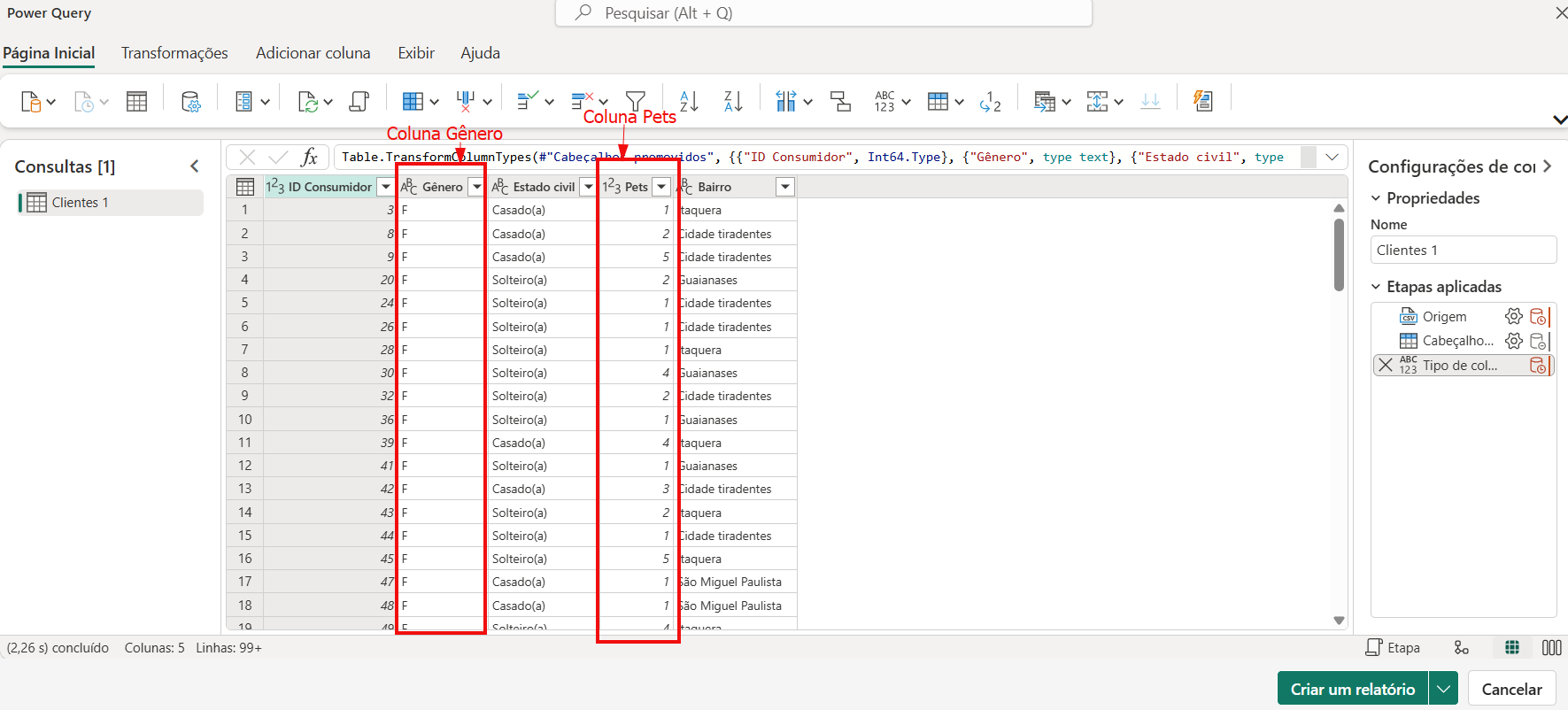Click the fx formula icon
Screen dimensions: 1568x710
(309, 158)
